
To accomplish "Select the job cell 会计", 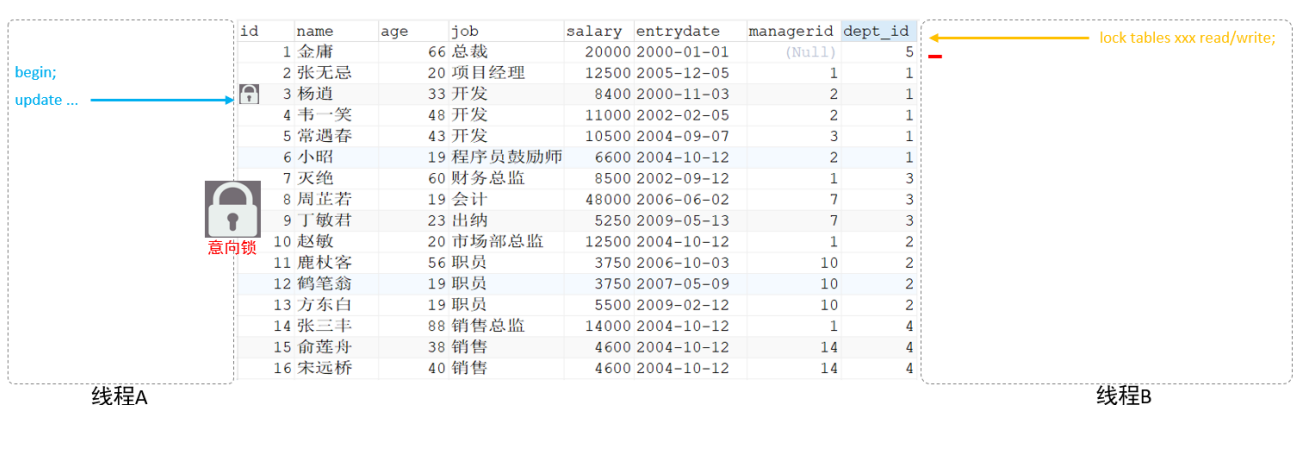I will pyautogui.click(x=469, y=199).
